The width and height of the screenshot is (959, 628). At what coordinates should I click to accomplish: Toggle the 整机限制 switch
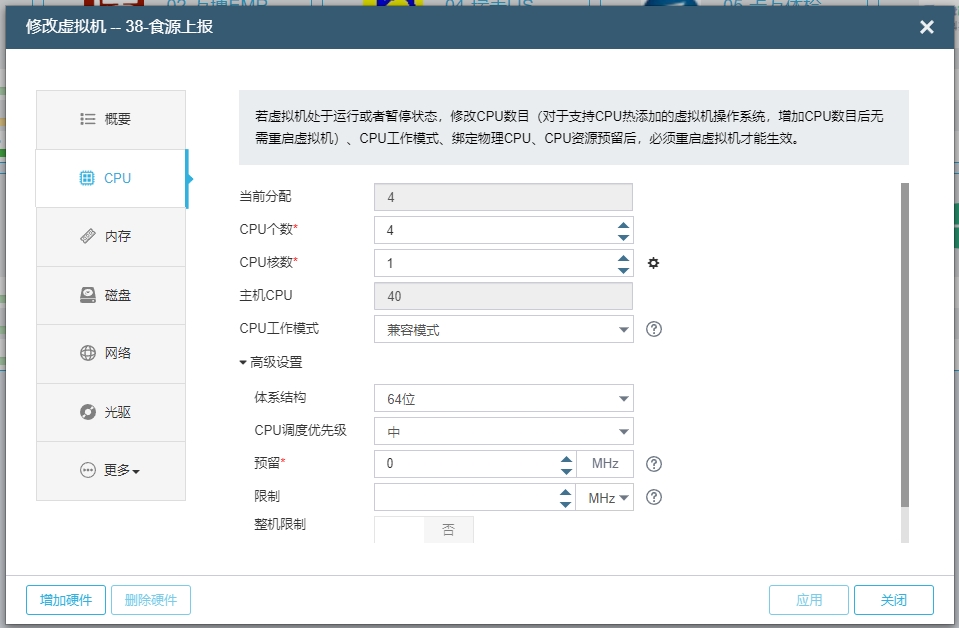(424, 530)
